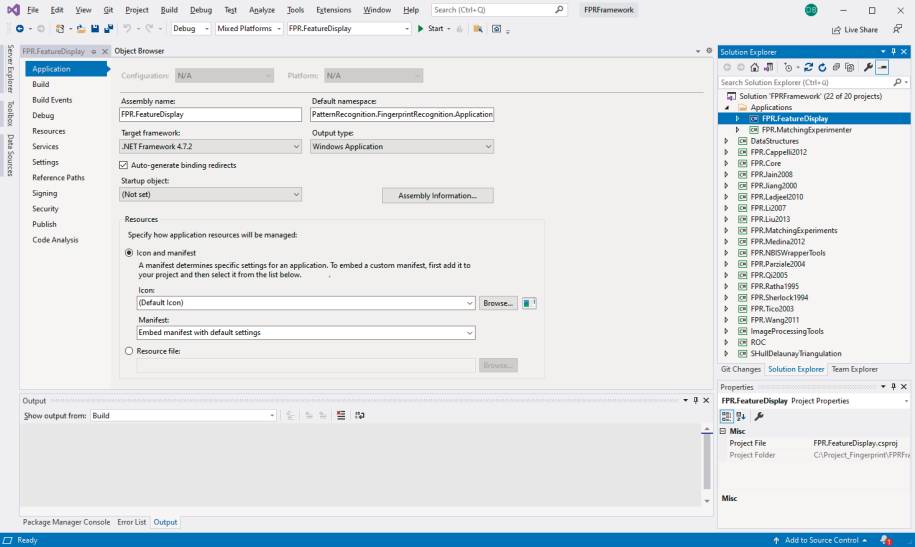Click the Collapse All icon in Solution Explorer
Image resolution: width=915 pixels, height=547 pixels.
click(x=836, y=67)
